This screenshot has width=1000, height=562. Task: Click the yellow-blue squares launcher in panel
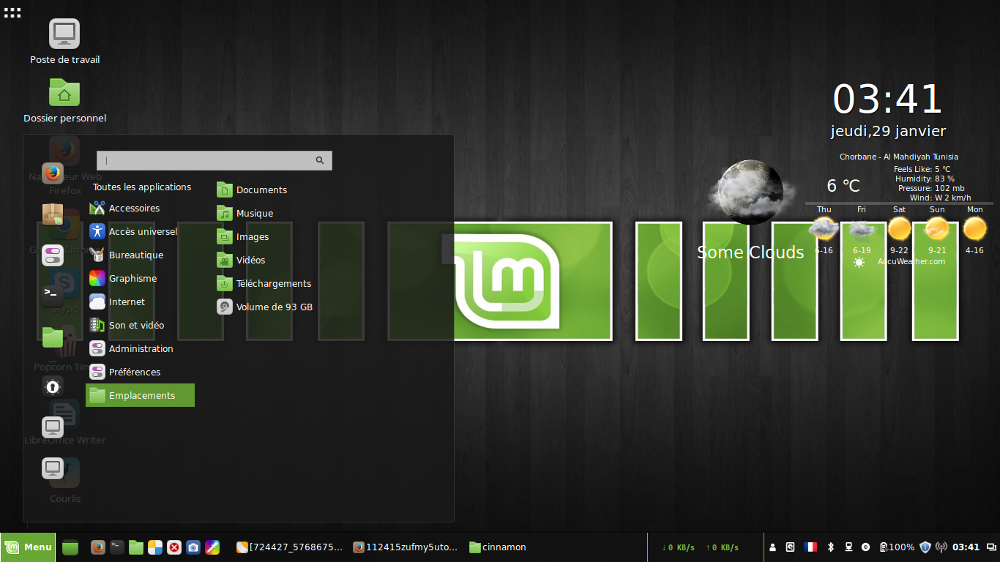tap(155, 547)
